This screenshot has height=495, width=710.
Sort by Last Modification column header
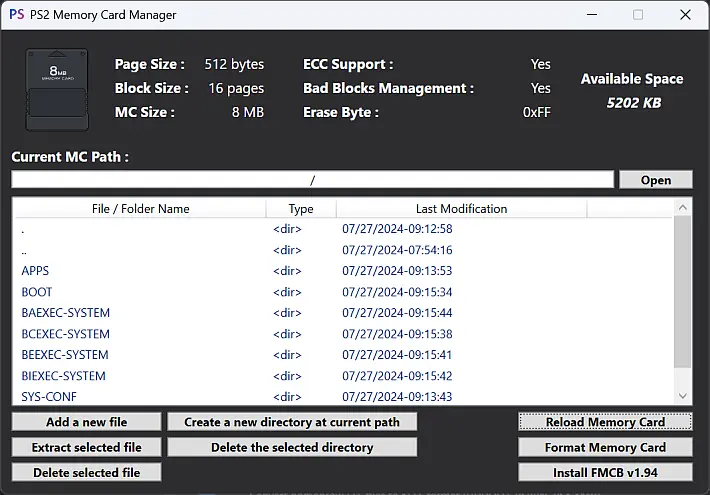coord(461,209)
